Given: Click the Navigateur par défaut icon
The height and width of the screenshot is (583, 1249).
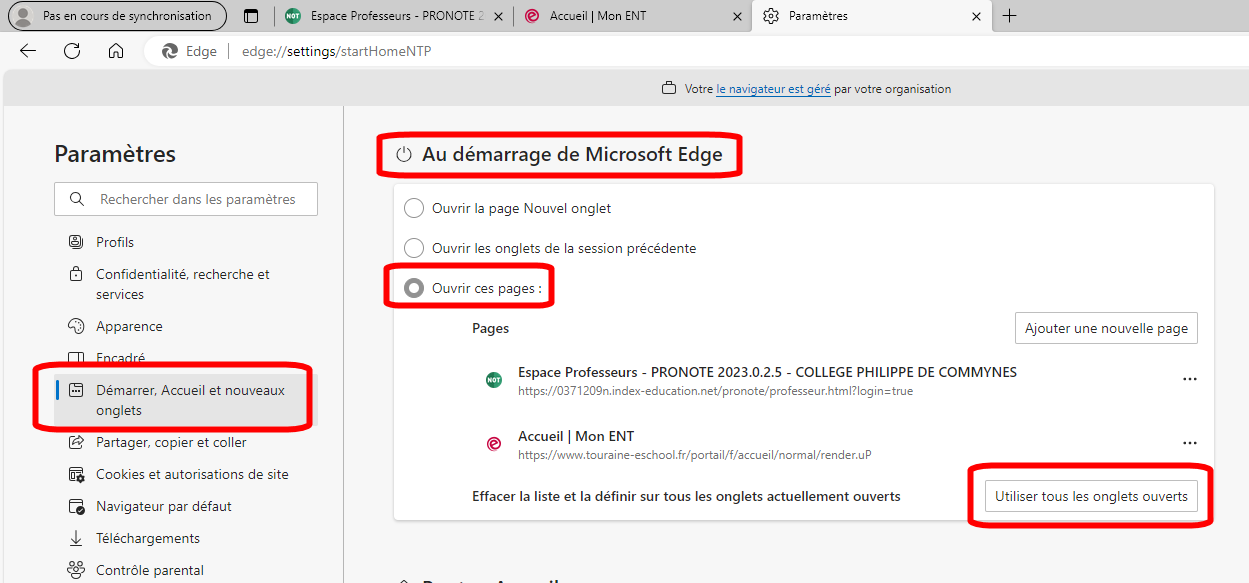Looking at the screenshot, I should tap(76, 506).
